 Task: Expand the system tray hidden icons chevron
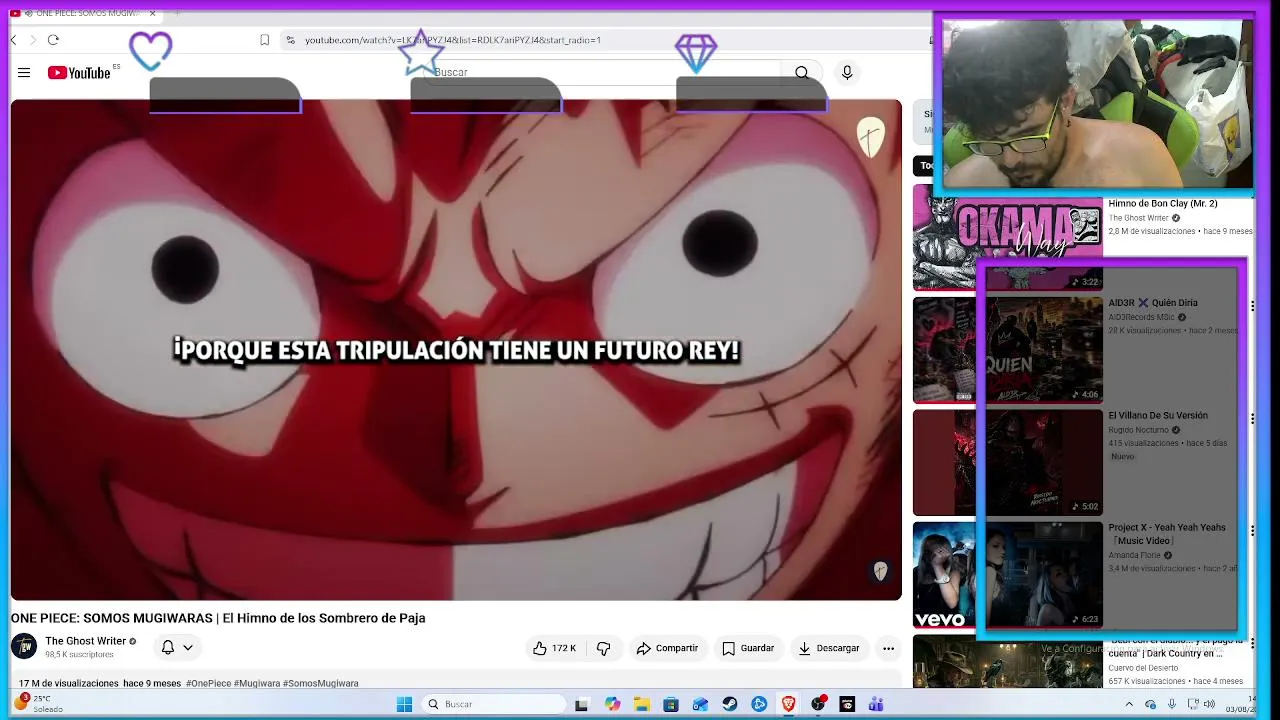point(1129,704)
